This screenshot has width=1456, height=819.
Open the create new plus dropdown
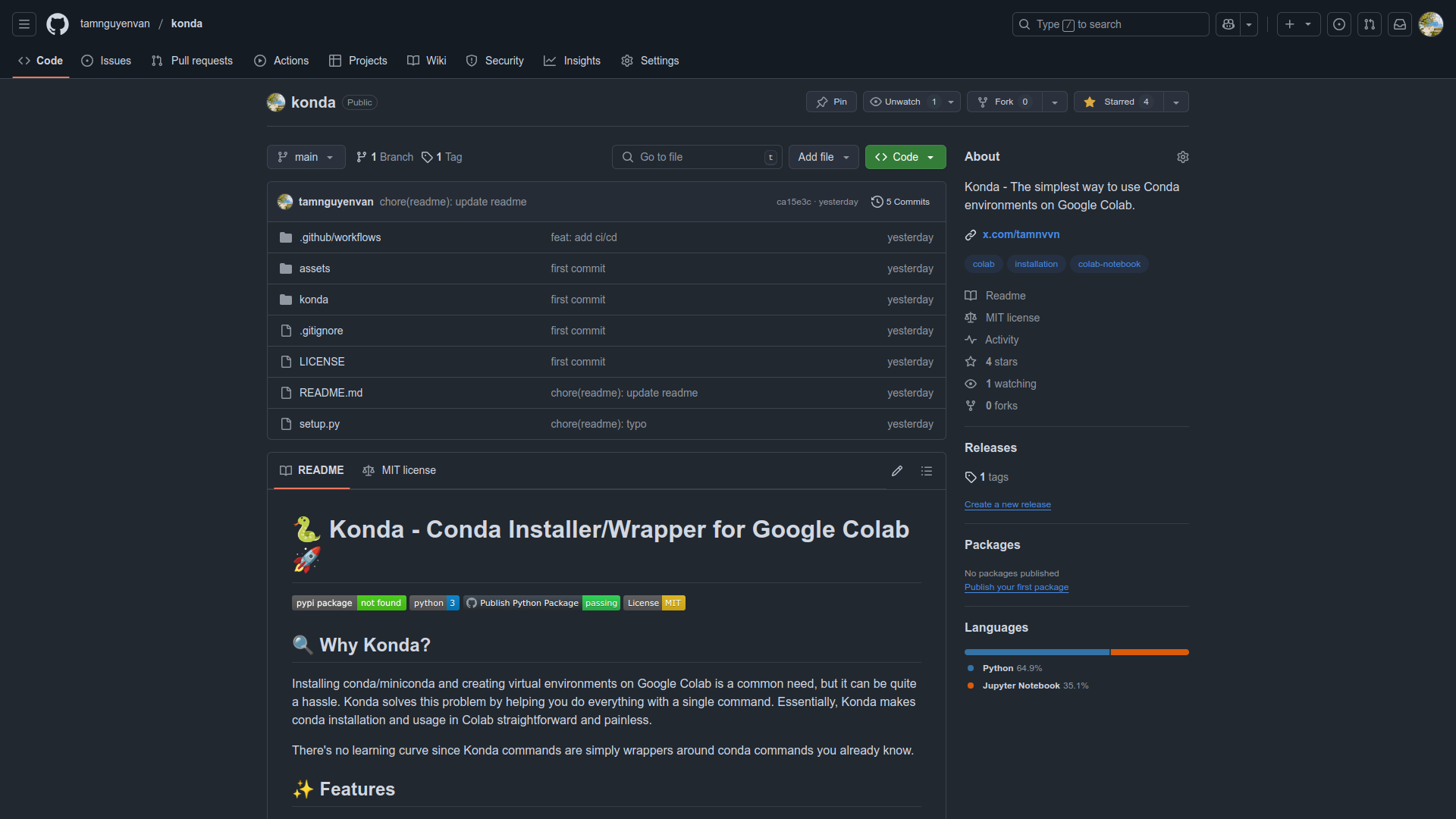pyautogui.click(x=1298, y=24)
